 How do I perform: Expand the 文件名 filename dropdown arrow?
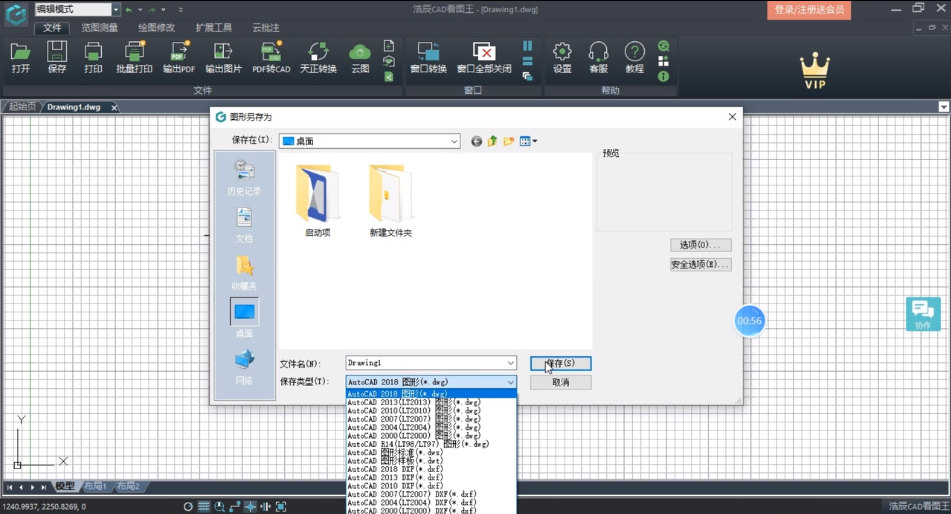[x=511, y=363]
